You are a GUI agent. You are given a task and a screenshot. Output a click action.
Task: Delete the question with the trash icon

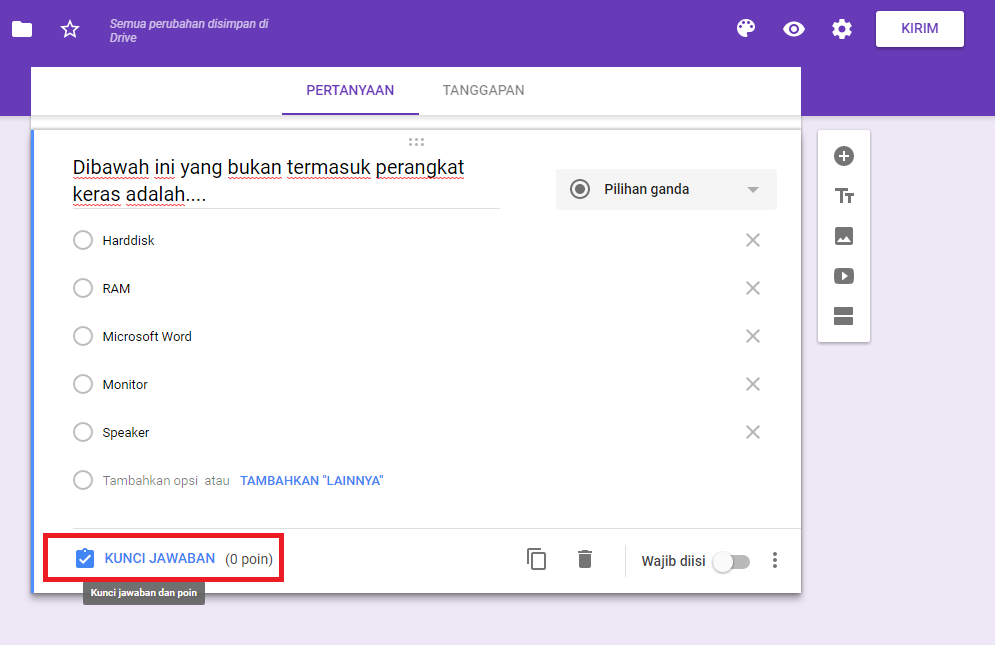(585, 559)
